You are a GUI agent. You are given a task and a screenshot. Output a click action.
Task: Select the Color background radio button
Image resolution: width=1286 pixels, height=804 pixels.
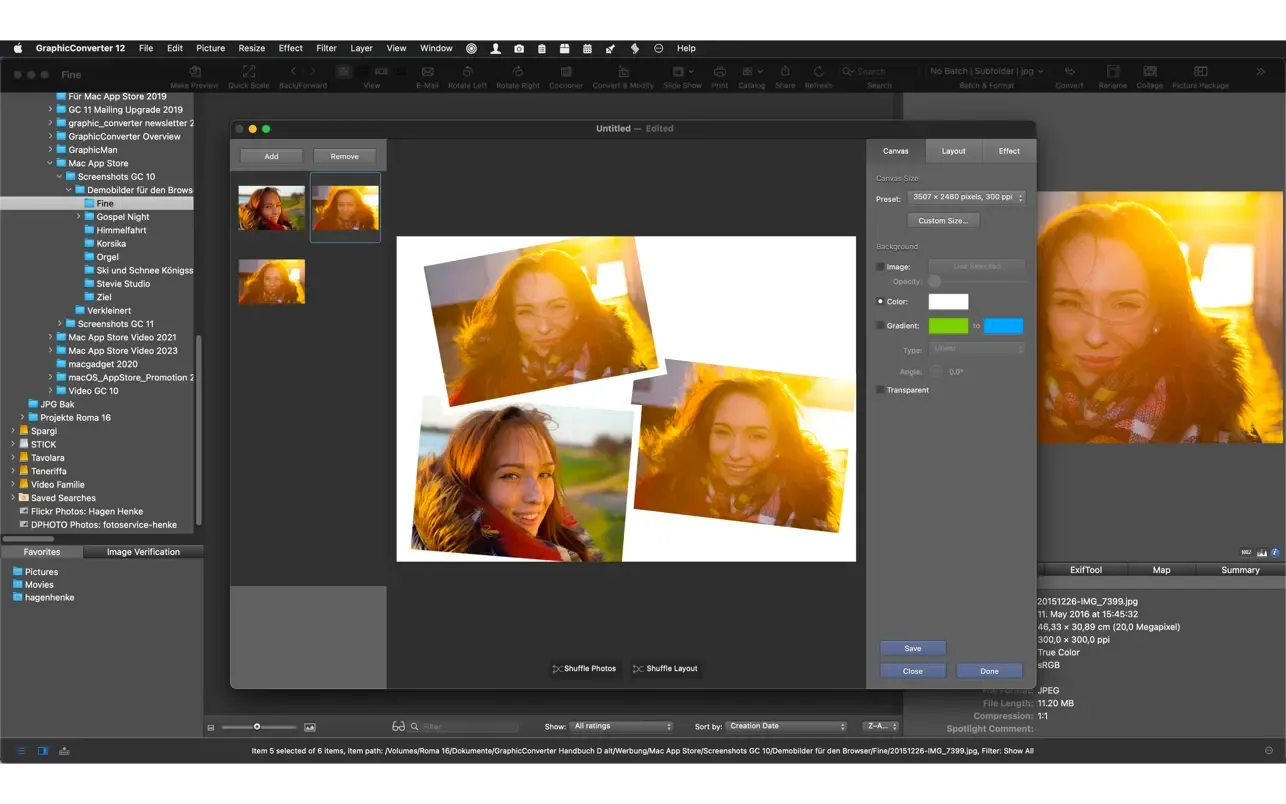click(x=880, y=301)
